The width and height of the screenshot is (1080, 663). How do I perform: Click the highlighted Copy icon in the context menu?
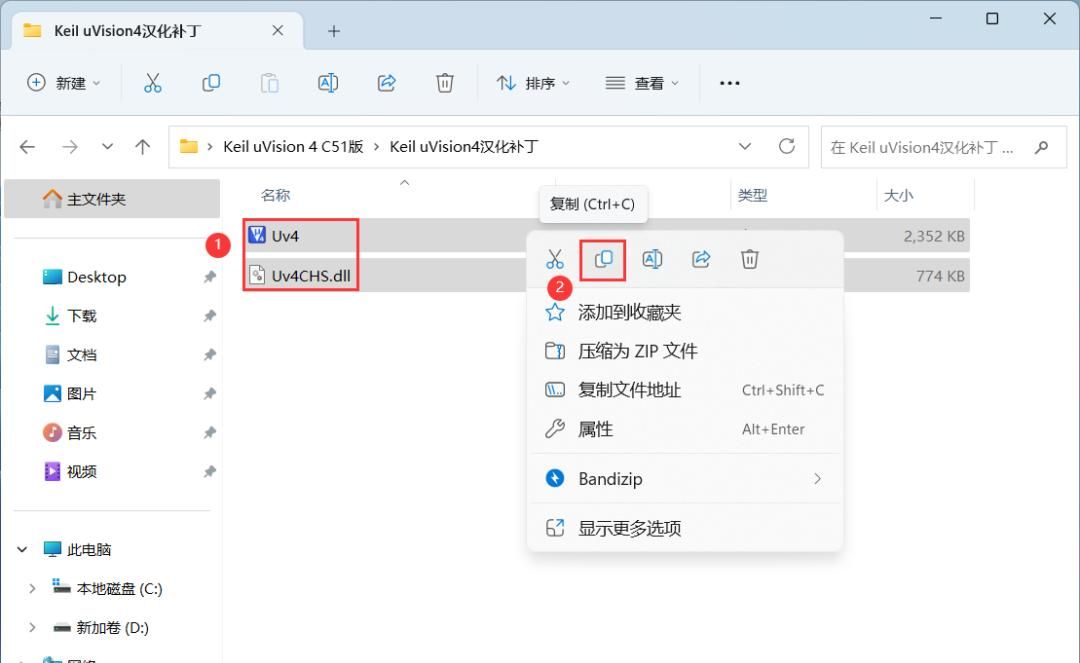[x=602, y=259]
